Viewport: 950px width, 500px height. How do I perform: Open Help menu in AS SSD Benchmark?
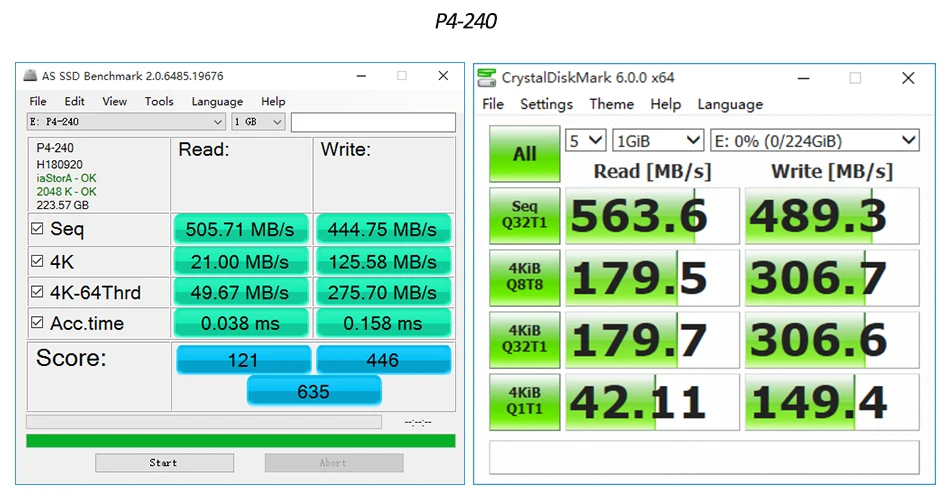pos(273,101)
